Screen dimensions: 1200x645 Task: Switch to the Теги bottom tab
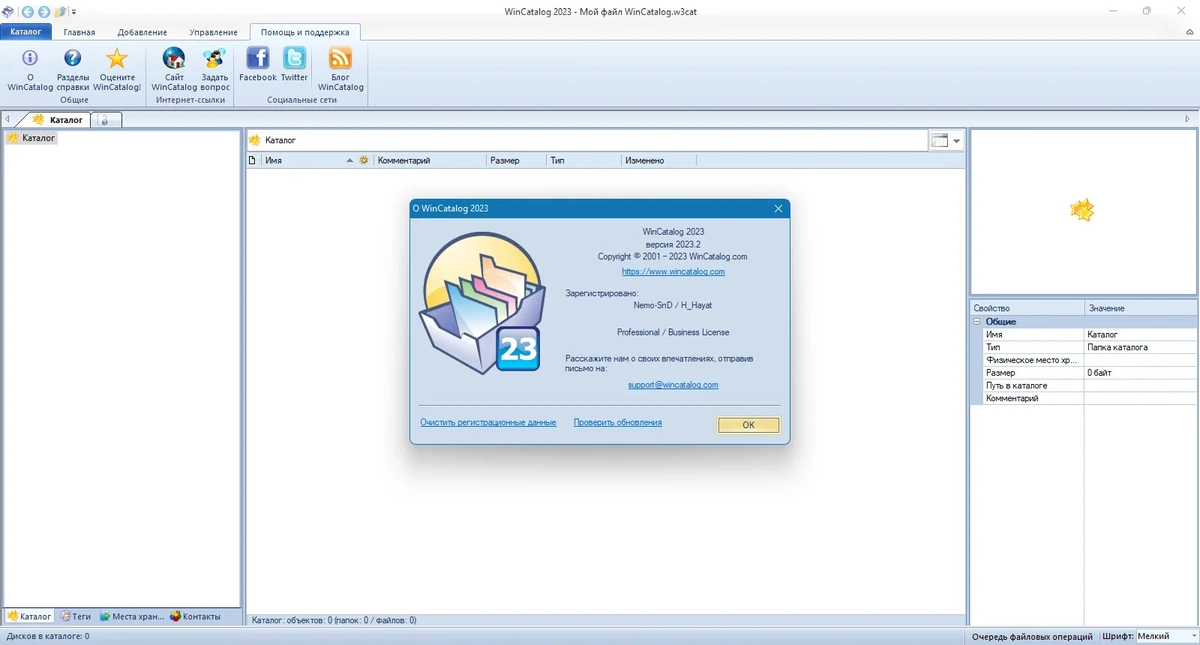[75, 616]
